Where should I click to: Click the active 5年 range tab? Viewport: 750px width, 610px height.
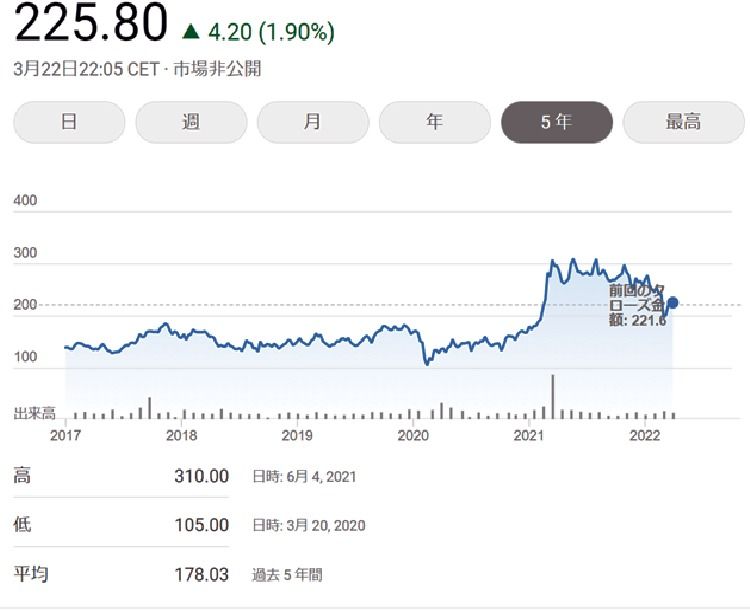click(x=556, y=122)
